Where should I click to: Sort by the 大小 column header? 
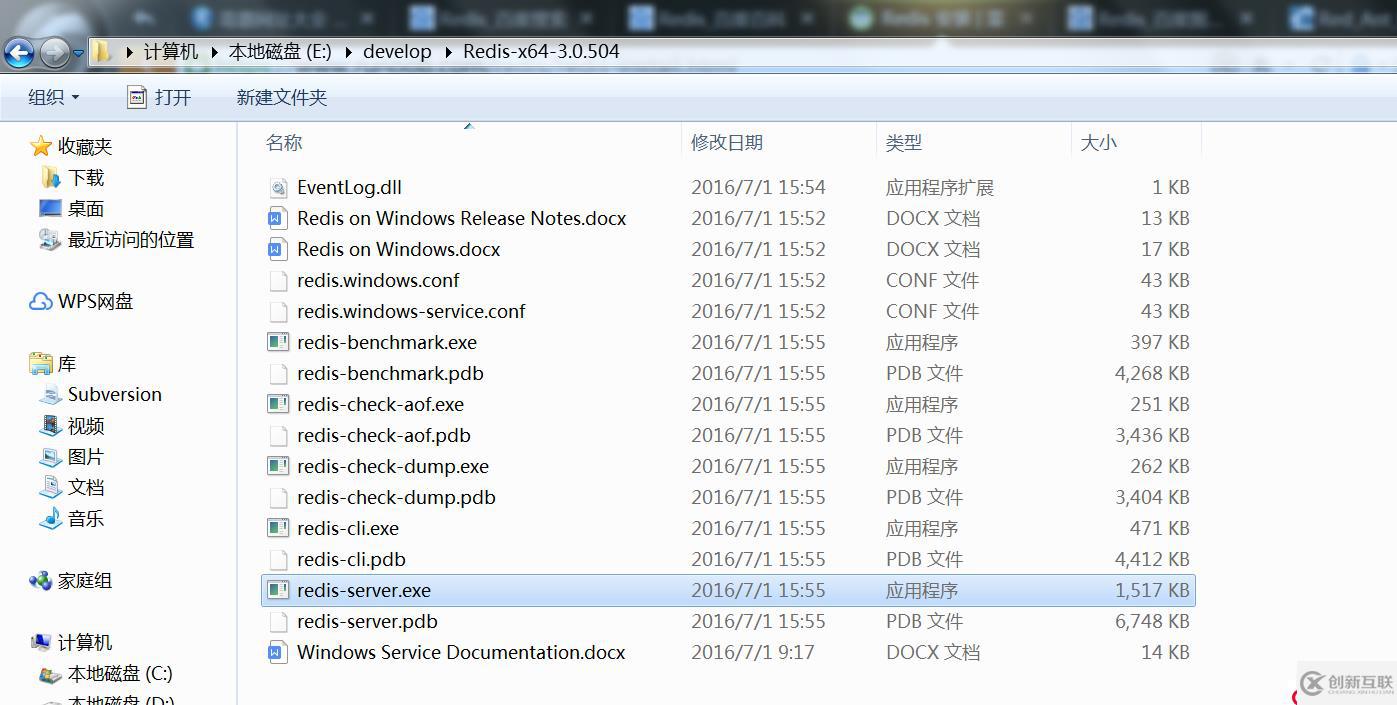(x=1099, y=143)
